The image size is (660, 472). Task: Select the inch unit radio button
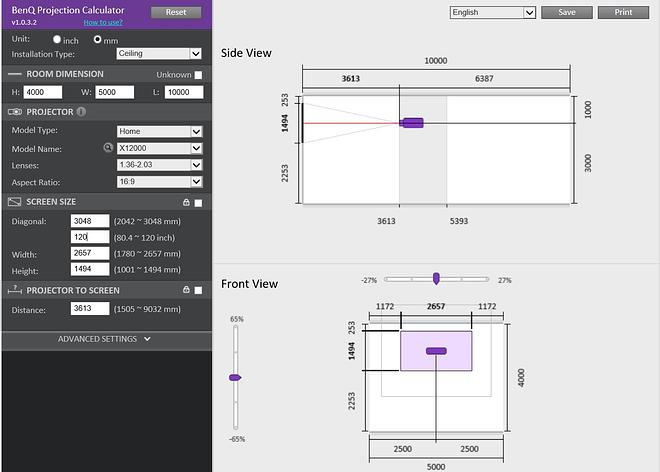(x=57, y=39)
